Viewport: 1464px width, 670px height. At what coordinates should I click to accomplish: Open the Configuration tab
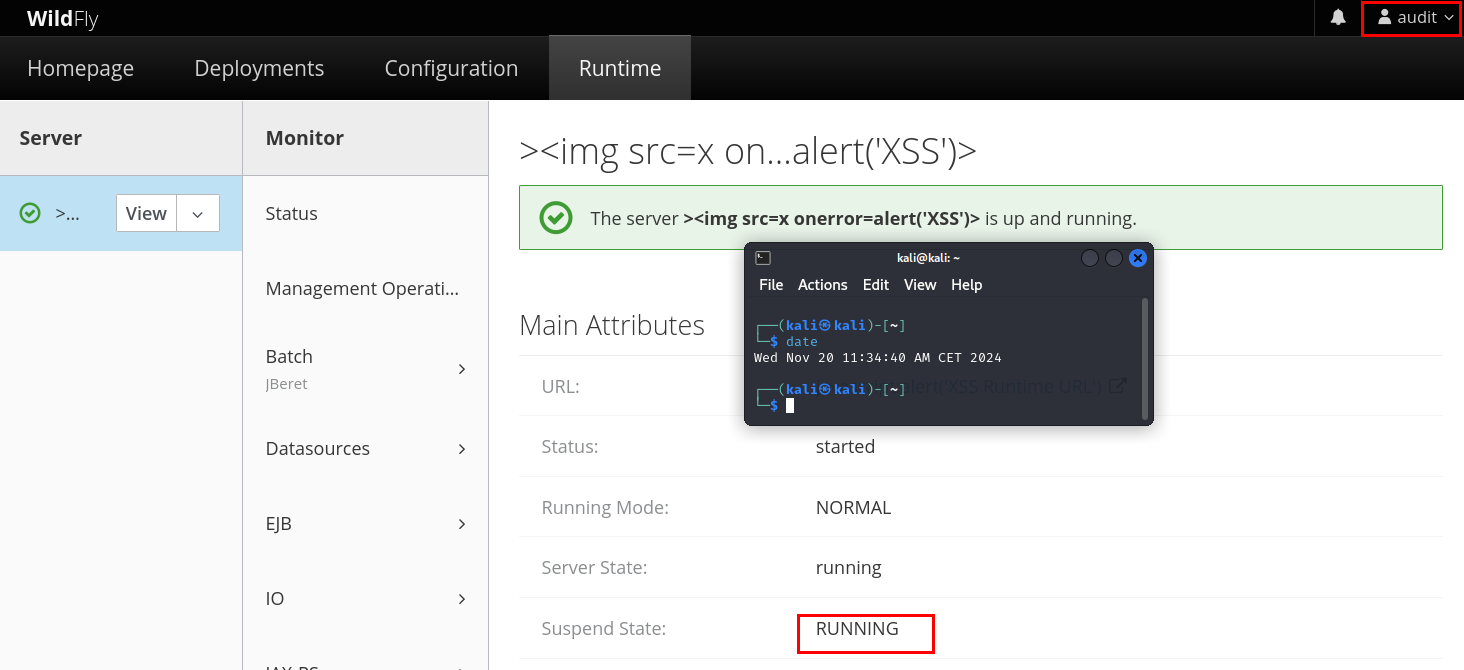[451, 68]
